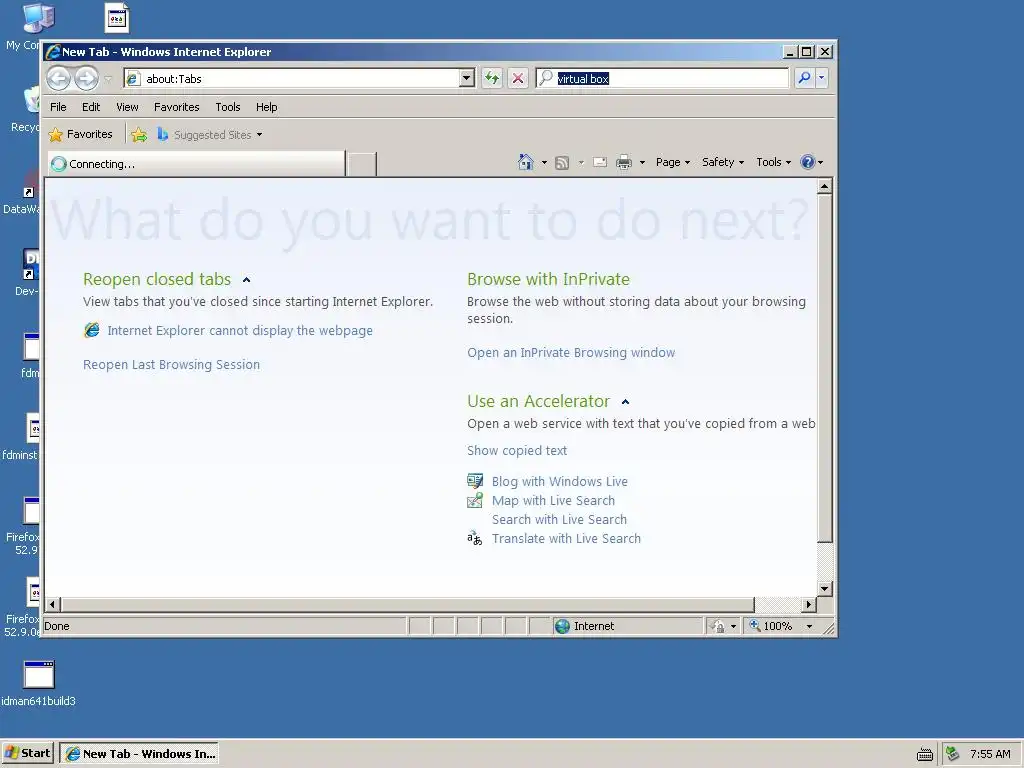Click Show copied text link
Image resolution: width=1024 pixels, height=768 pixels.
click(517, 451)
